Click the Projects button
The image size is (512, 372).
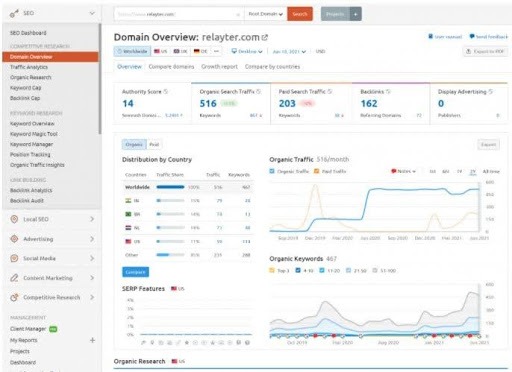pos(335,14)
